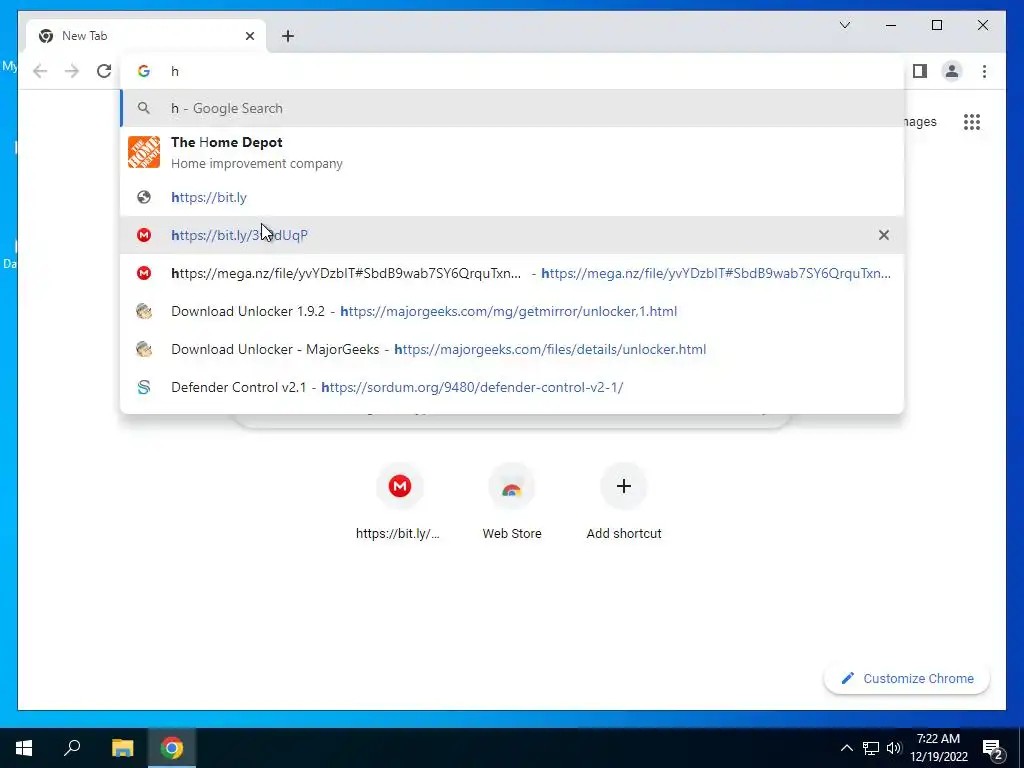Open the Google apps grid
Screen dimensions: 1024x768
point(972,121)
